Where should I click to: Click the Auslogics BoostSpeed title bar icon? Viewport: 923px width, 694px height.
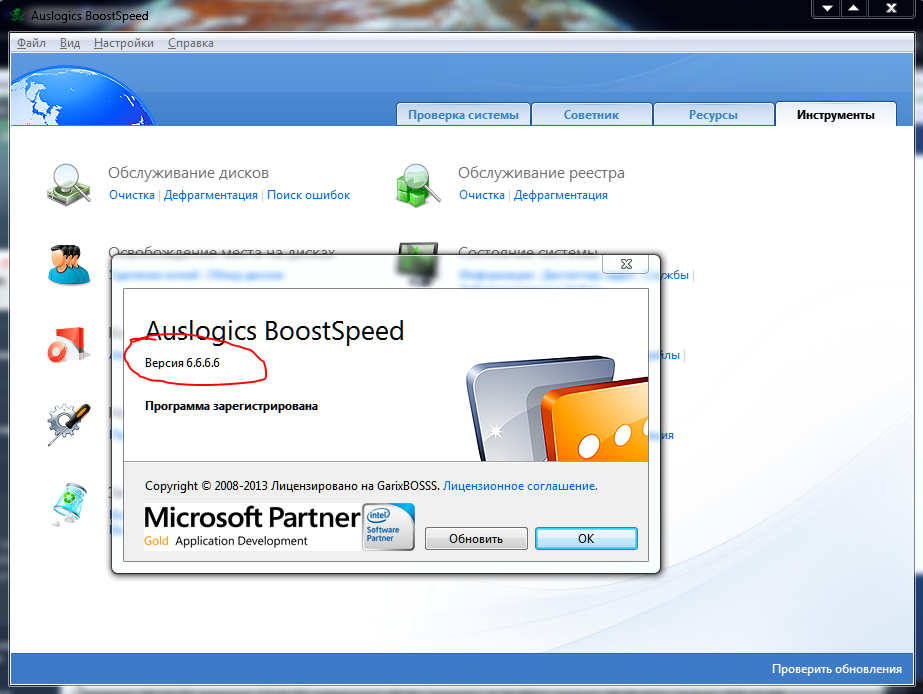pos(19,15)
